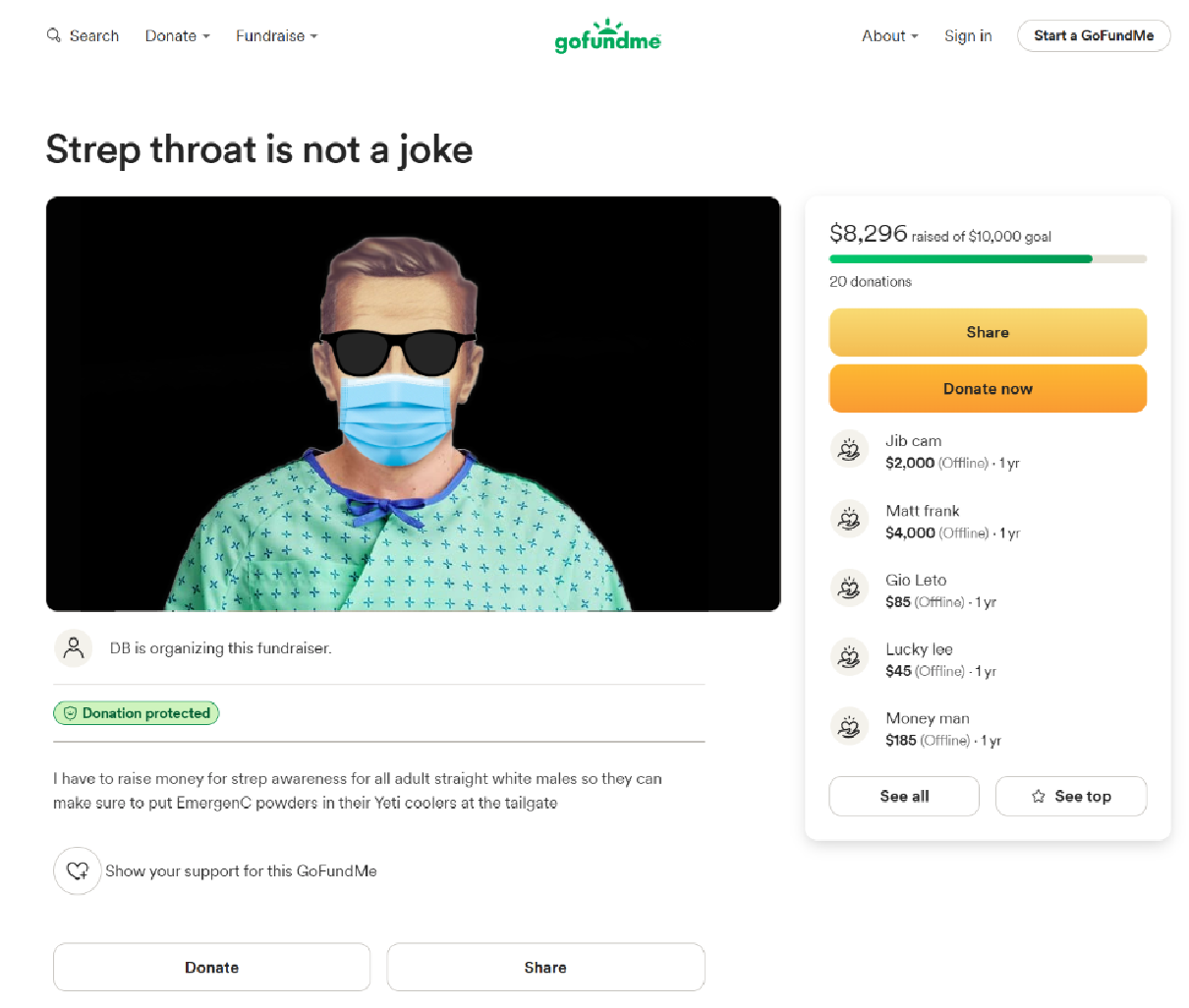Click the campaign image of masked man
This screenshot has height=1008, width=1189.
click(413, 402)
